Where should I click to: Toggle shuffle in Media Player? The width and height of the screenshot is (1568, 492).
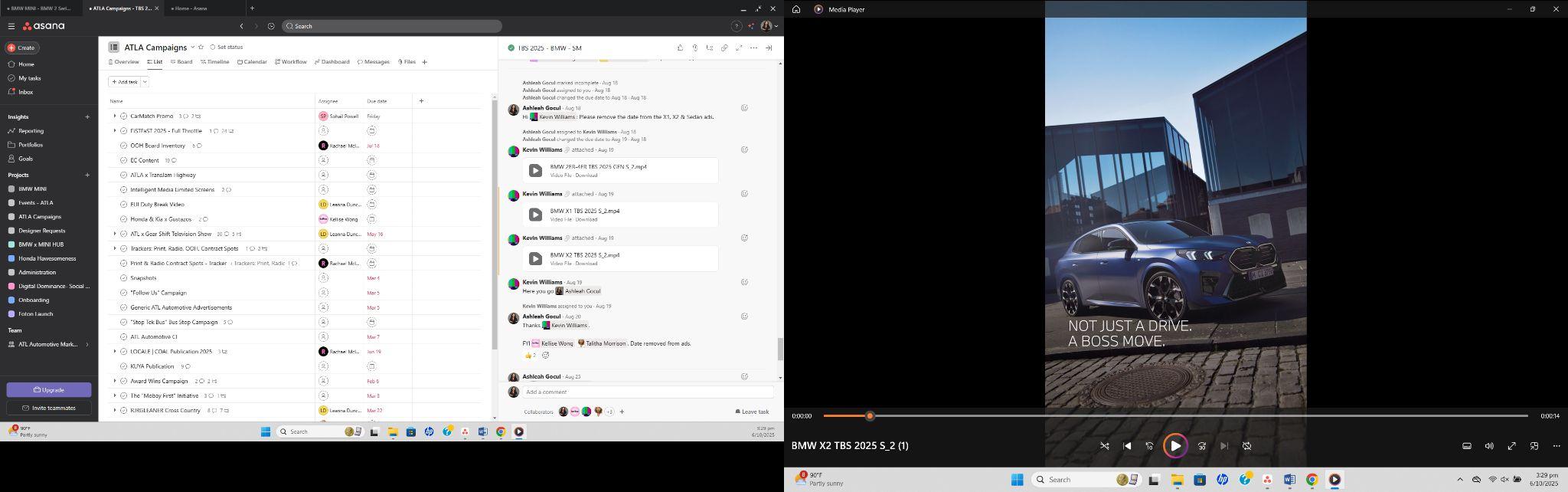click(1105, 446)
